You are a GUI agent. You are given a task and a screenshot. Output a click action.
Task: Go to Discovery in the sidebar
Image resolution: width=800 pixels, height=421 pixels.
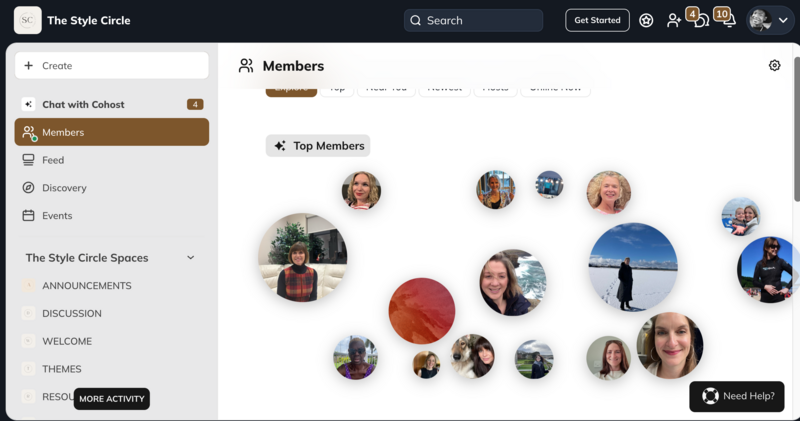click(x=64, y=188)
